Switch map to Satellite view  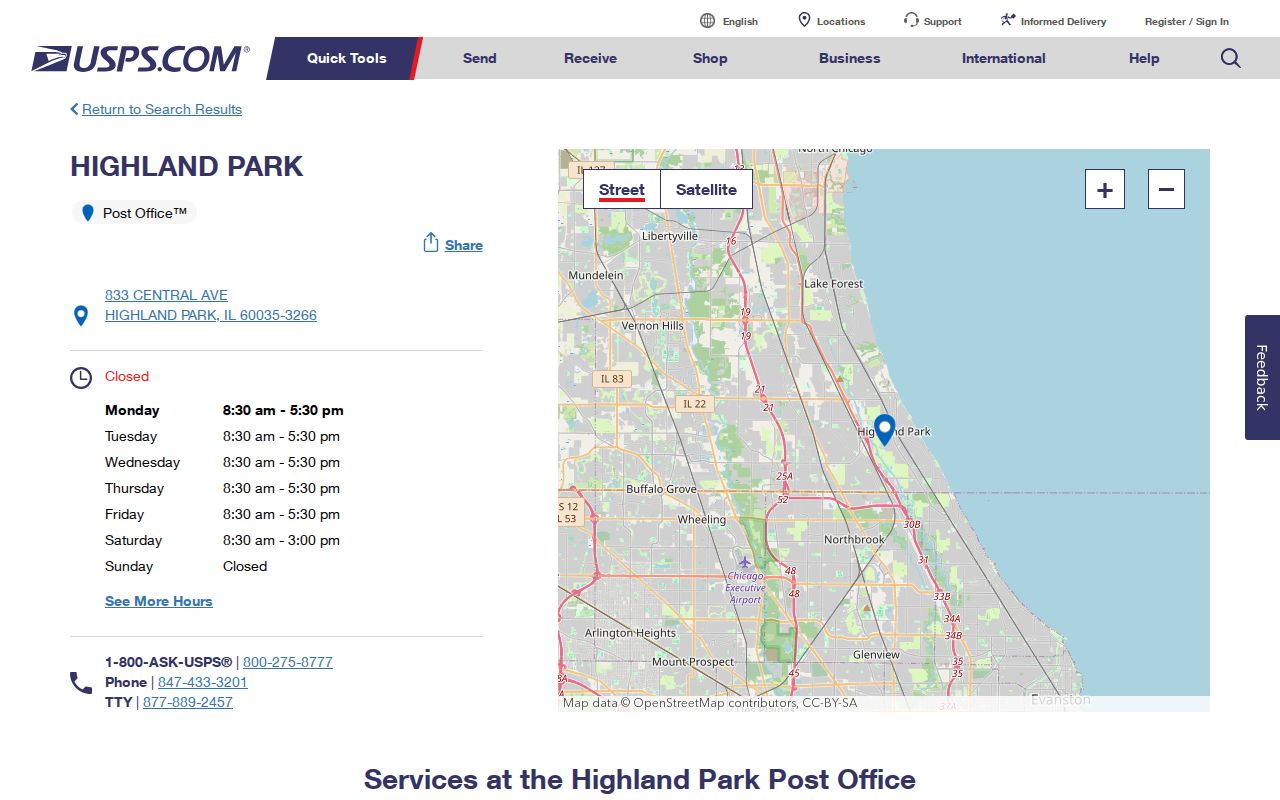click(706, 189)
